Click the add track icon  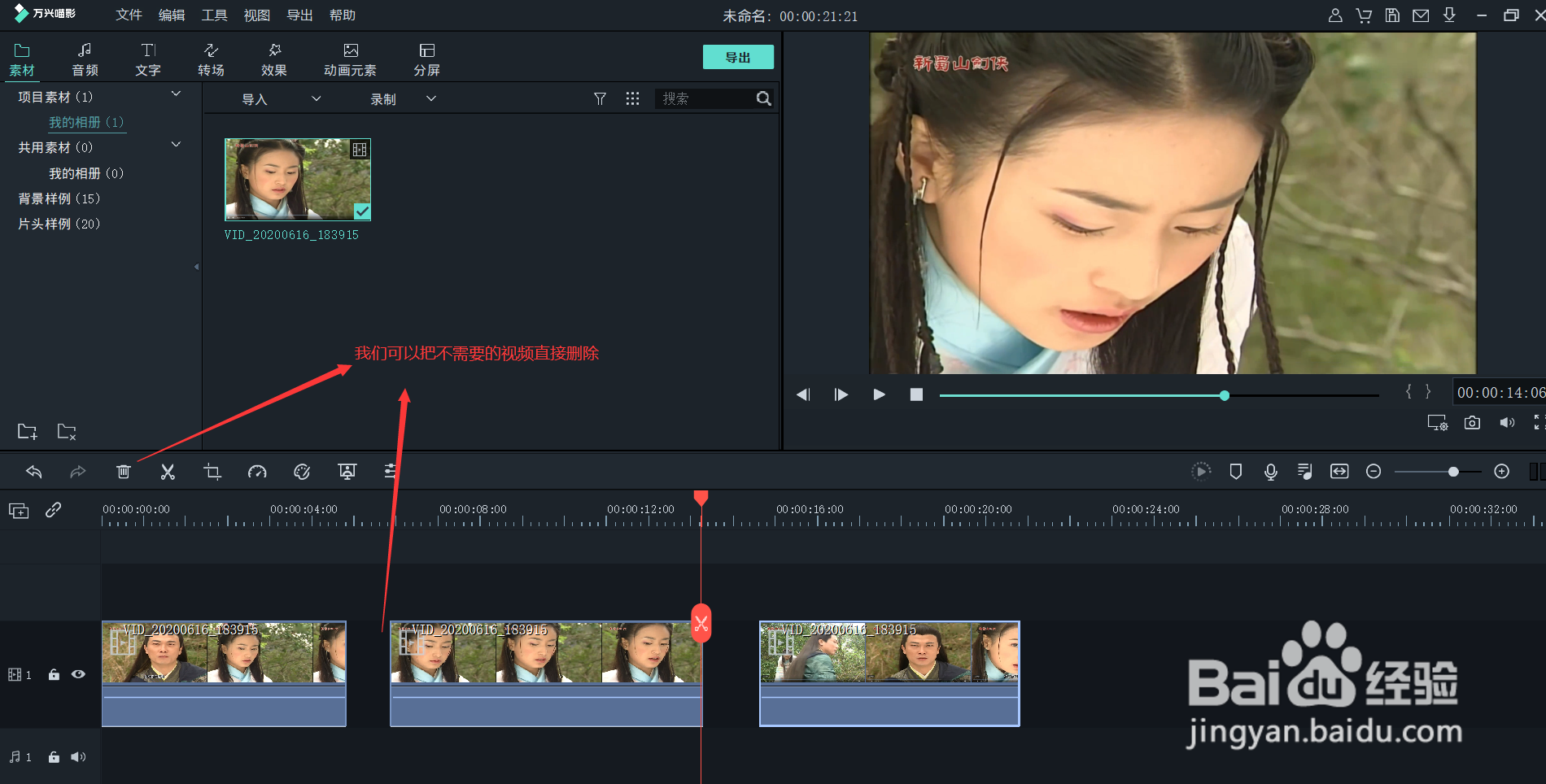point(19,511)
